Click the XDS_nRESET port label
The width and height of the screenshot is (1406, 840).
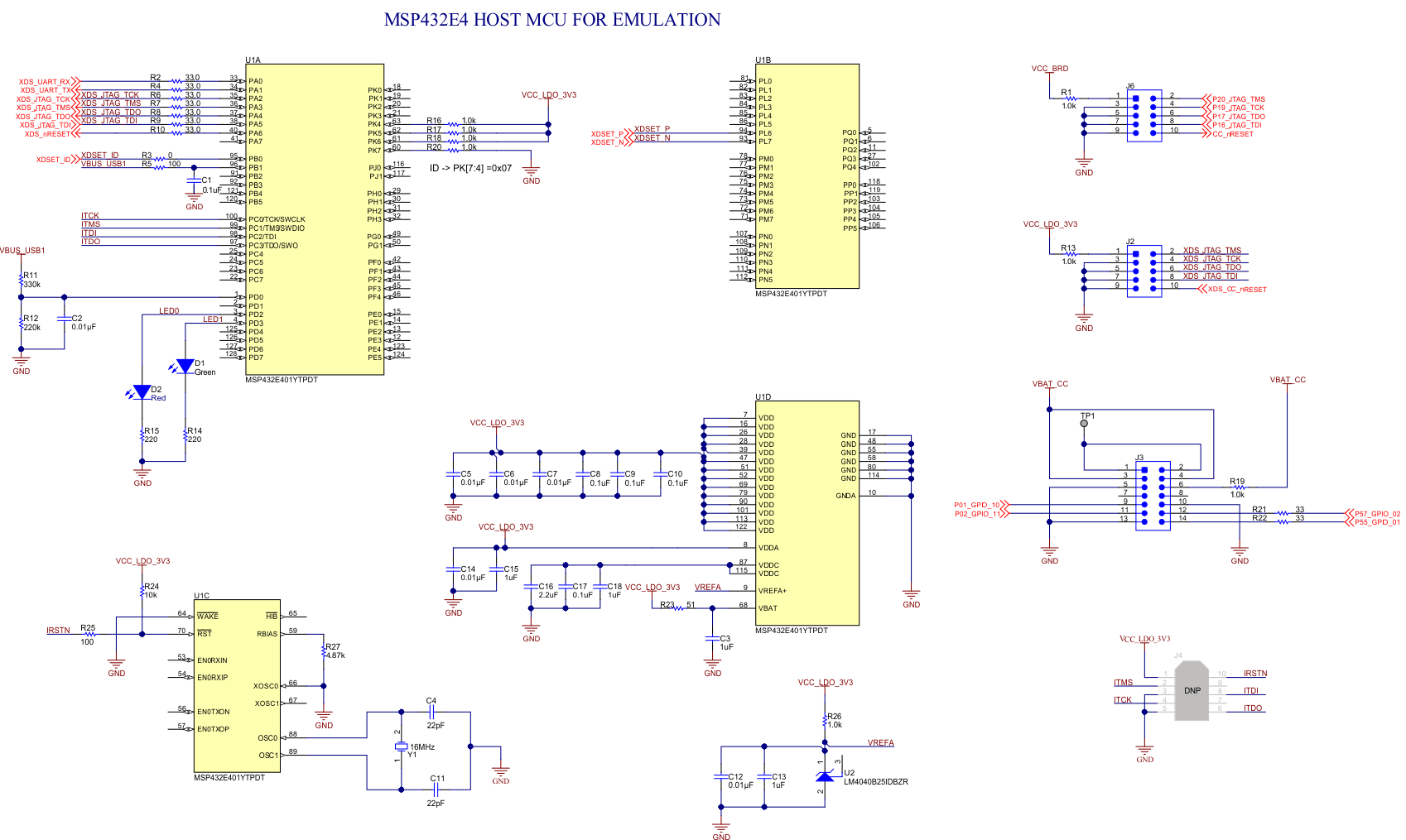(x=47, y=134)
